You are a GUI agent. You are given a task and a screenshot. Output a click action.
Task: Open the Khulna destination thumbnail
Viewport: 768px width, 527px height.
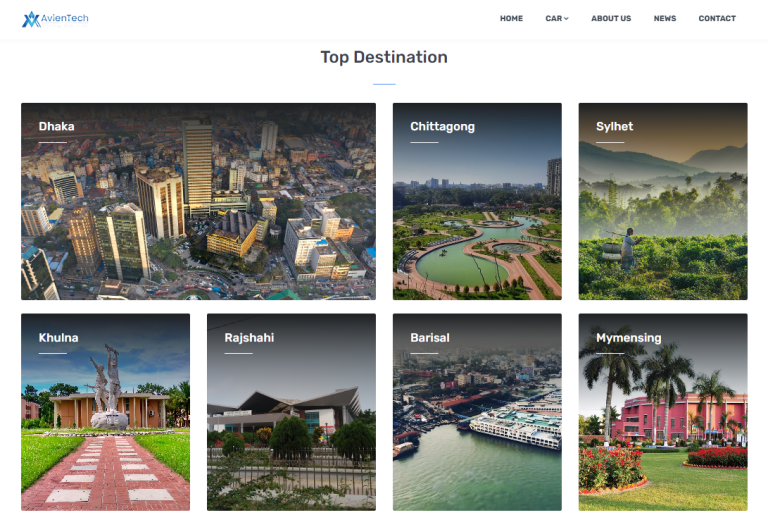[x=105, y=412]
